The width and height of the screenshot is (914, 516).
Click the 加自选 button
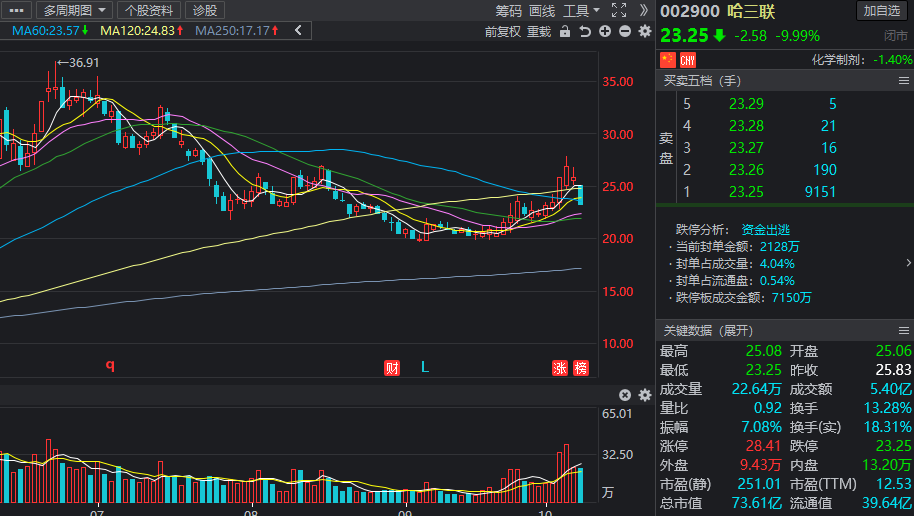pos(882,10)
